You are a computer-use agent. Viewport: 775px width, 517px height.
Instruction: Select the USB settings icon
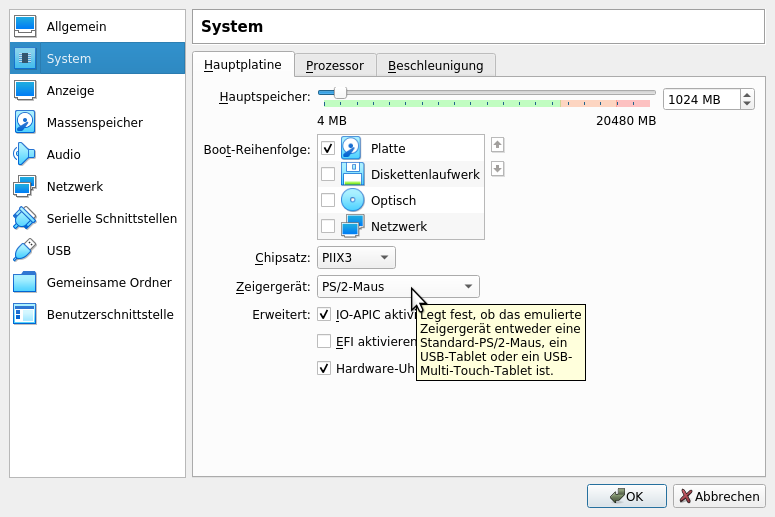(x=25, y=250)
